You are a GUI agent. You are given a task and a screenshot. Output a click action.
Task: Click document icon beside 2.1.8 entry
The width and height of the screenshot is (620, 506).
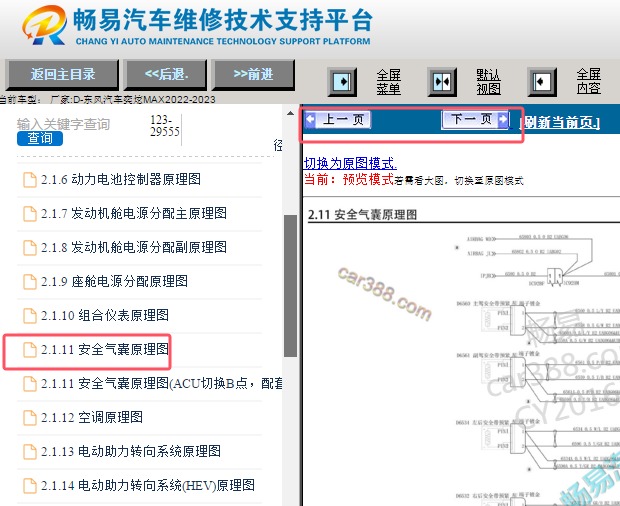click(x=30, y=248)
